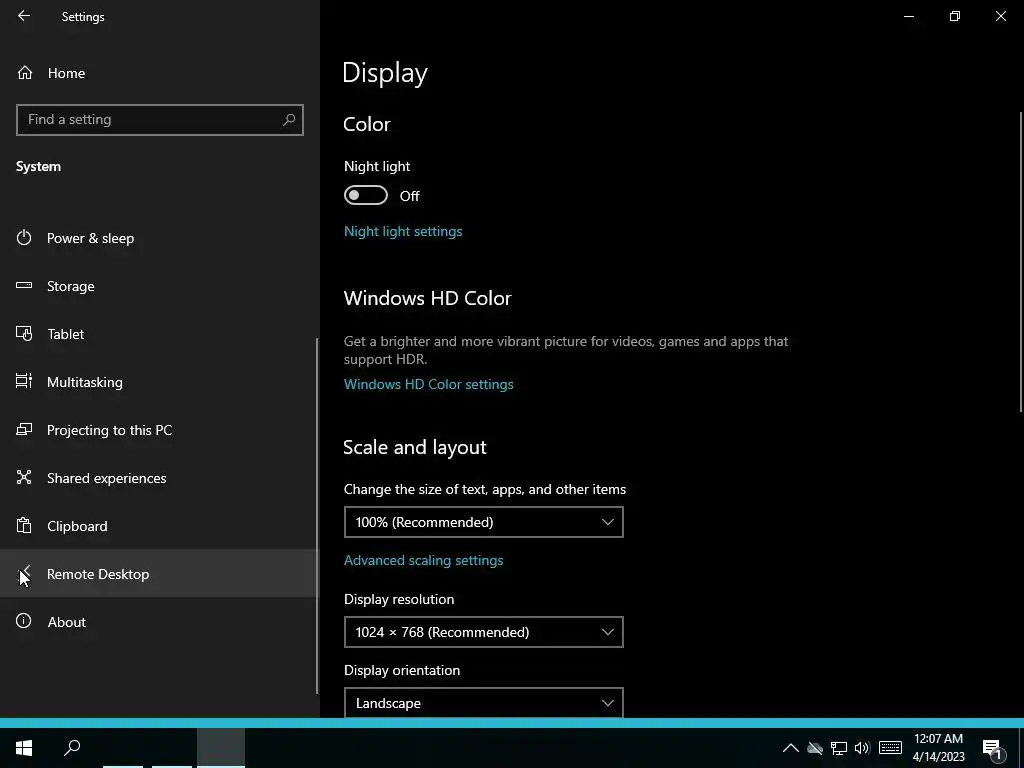Click the Shared experiences icon
Screen dimensions: 1024x768
(24, 477)
